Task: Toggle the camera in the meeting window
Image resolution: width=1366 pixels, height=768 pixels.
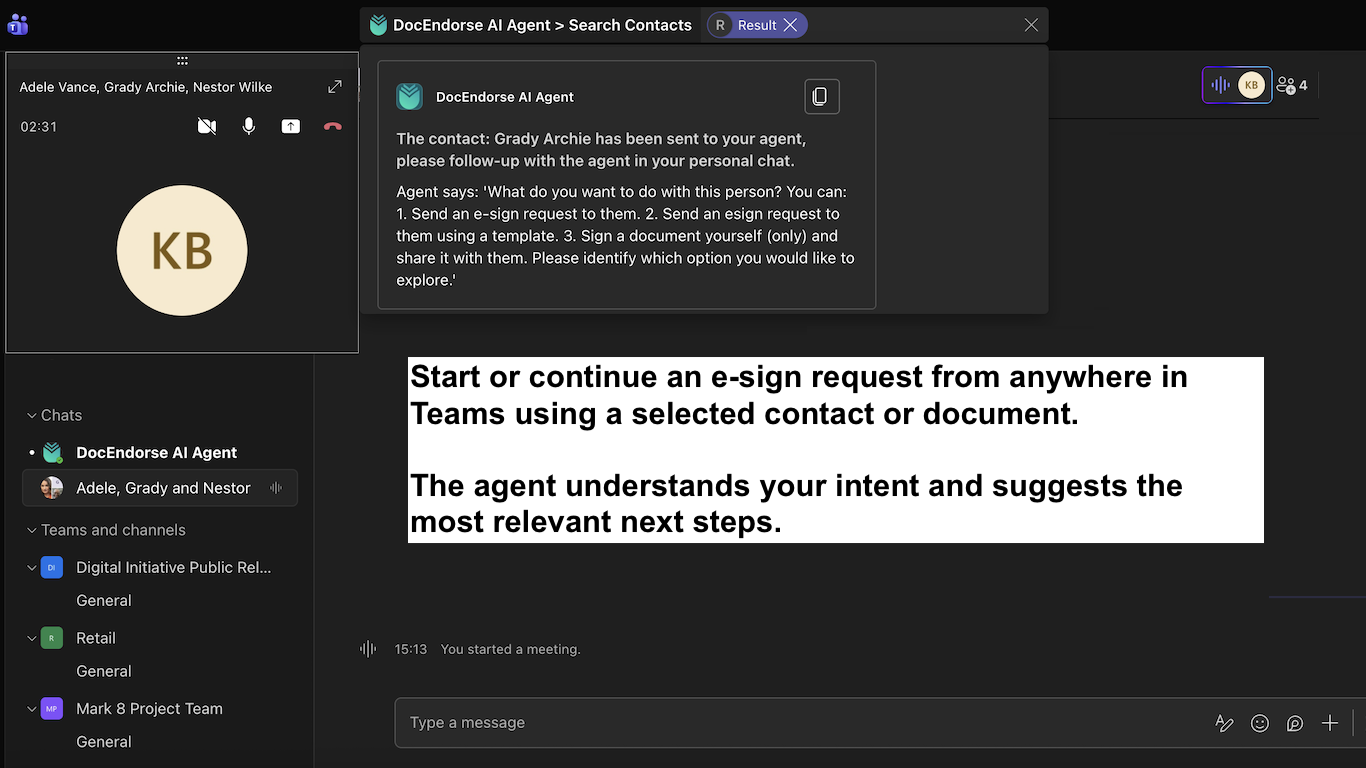Action: (207, 126)
